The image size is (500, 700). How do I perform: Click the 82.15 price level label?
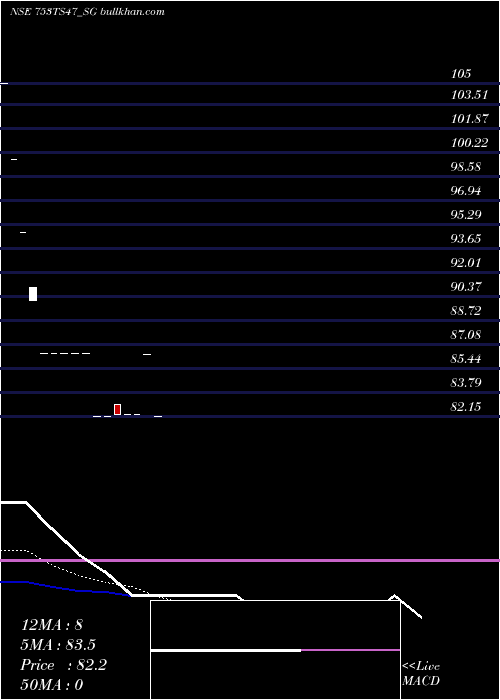pos(466,407)
